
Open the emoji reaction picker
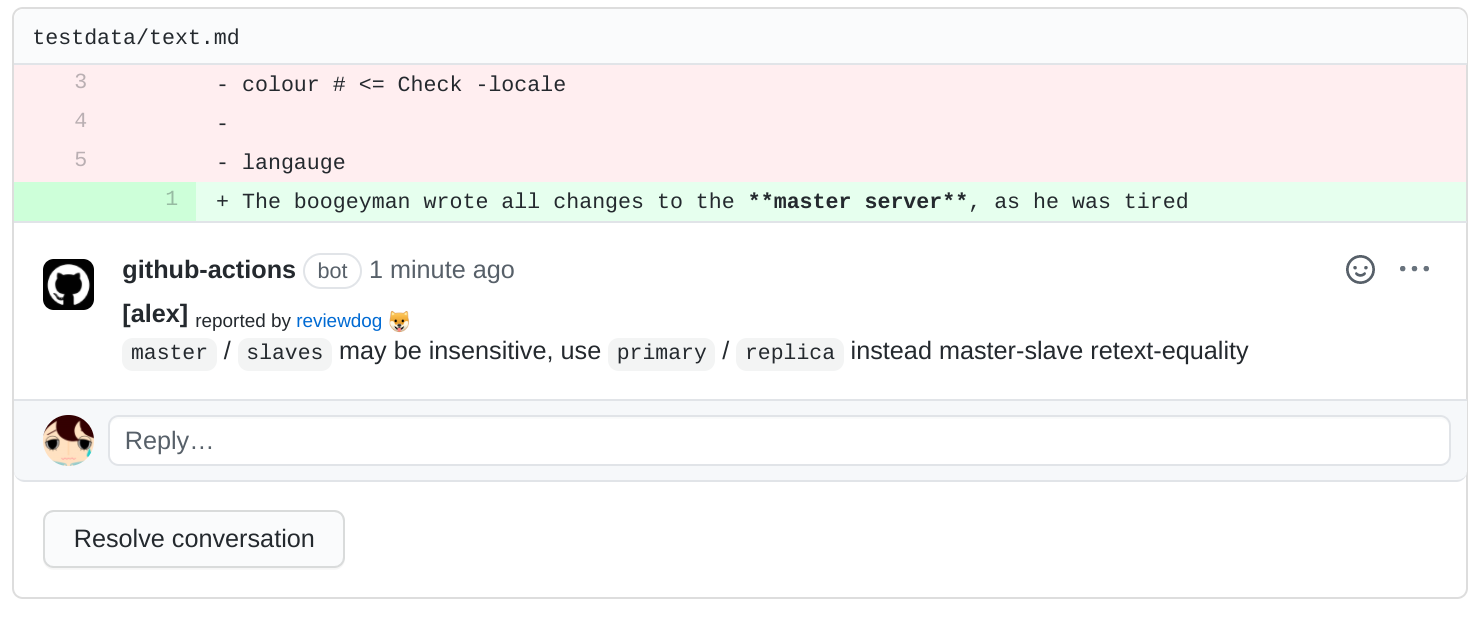(1360, 269)
